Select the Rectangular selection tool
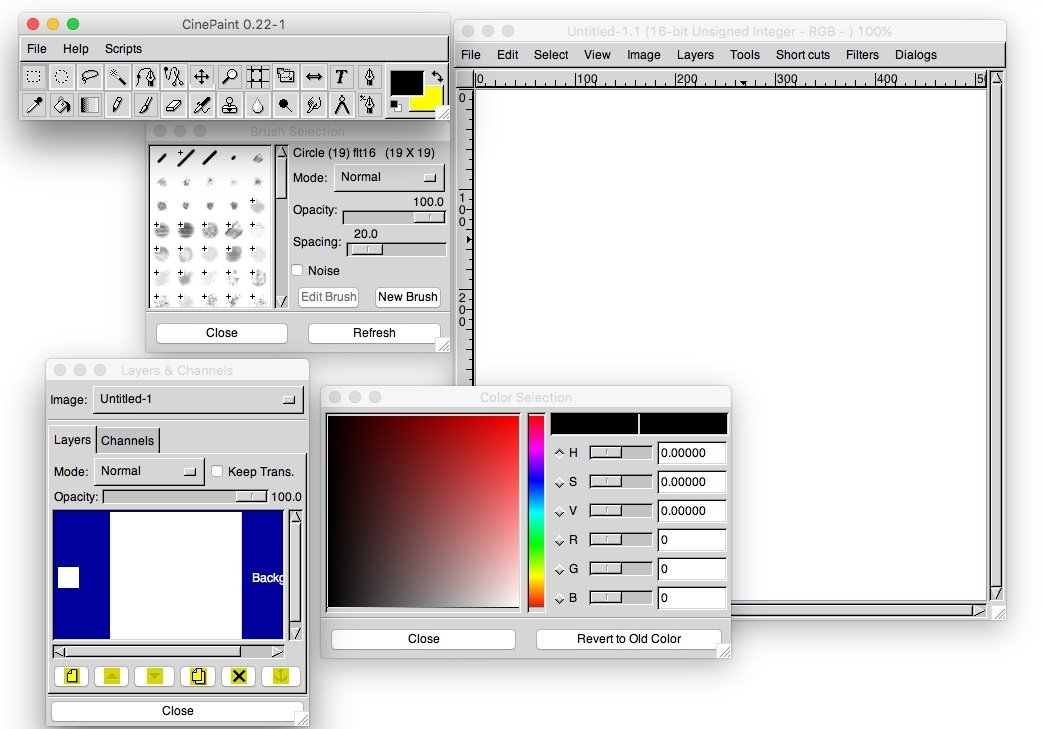 [x=33, y=77]
